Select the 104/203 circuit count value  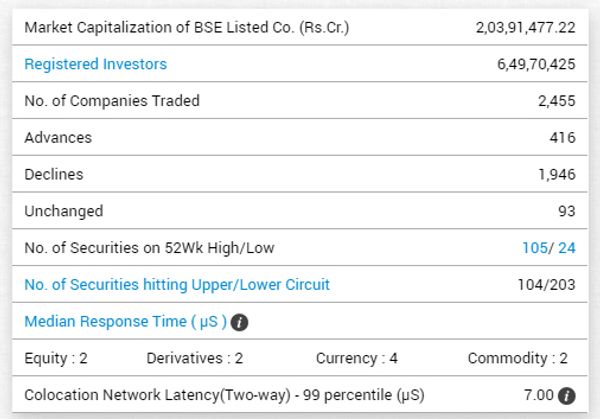tap(546, 284)
